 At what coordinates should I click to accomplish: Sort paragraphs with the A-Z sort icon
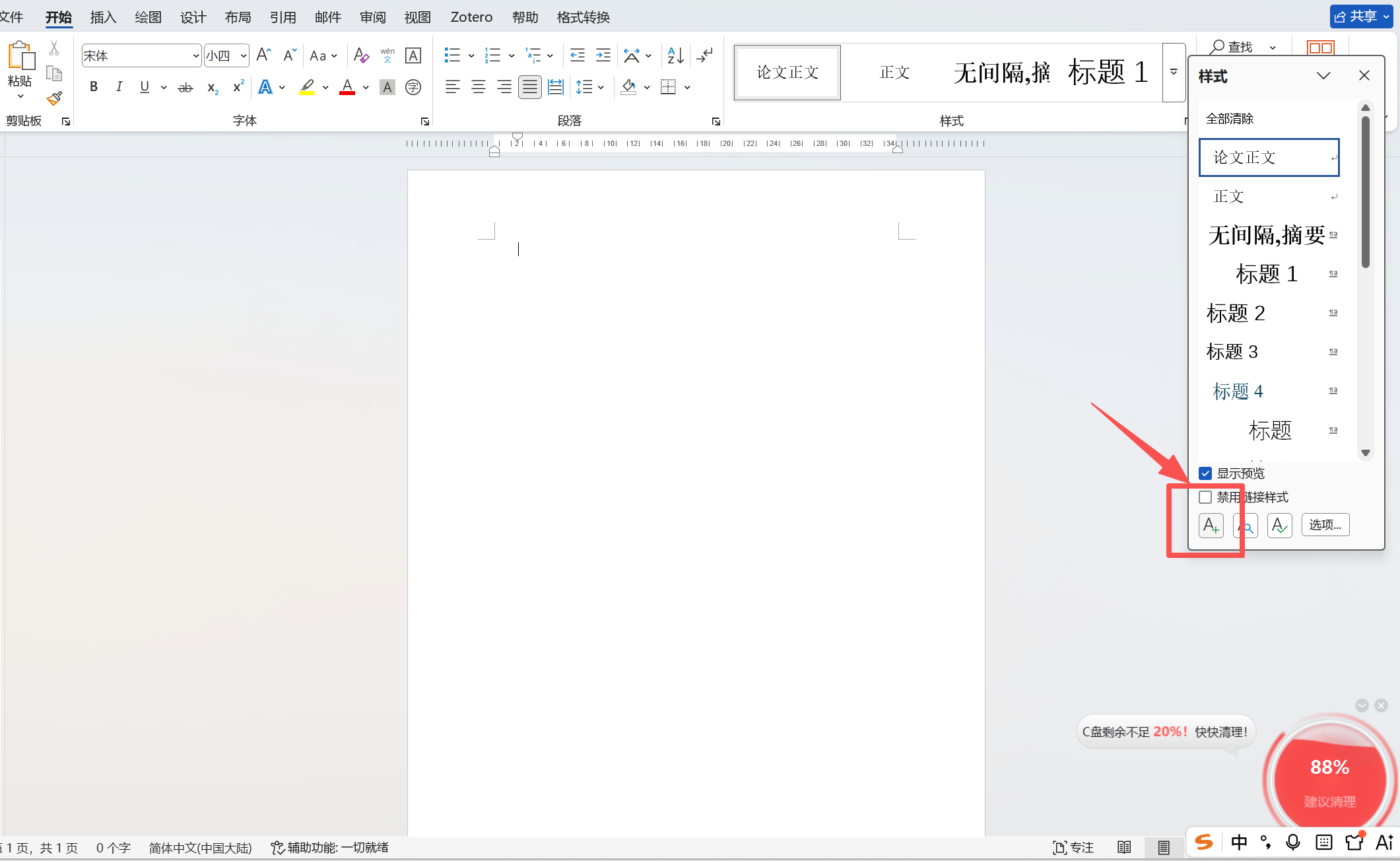click(675, 55)
